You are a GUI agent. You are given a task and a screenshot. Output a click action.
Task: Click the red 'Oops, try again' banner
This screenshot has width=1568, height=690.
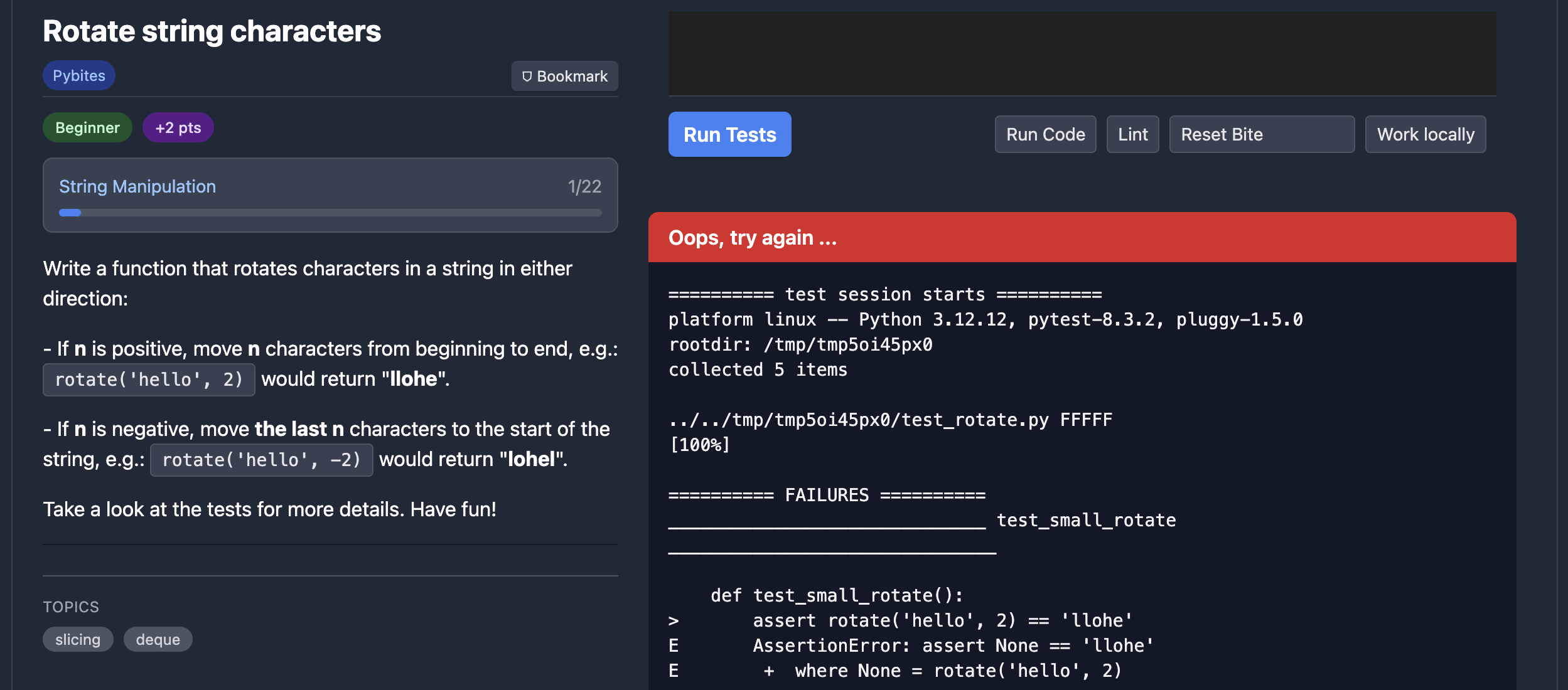pyautogui.click(x=1082, y=238)
